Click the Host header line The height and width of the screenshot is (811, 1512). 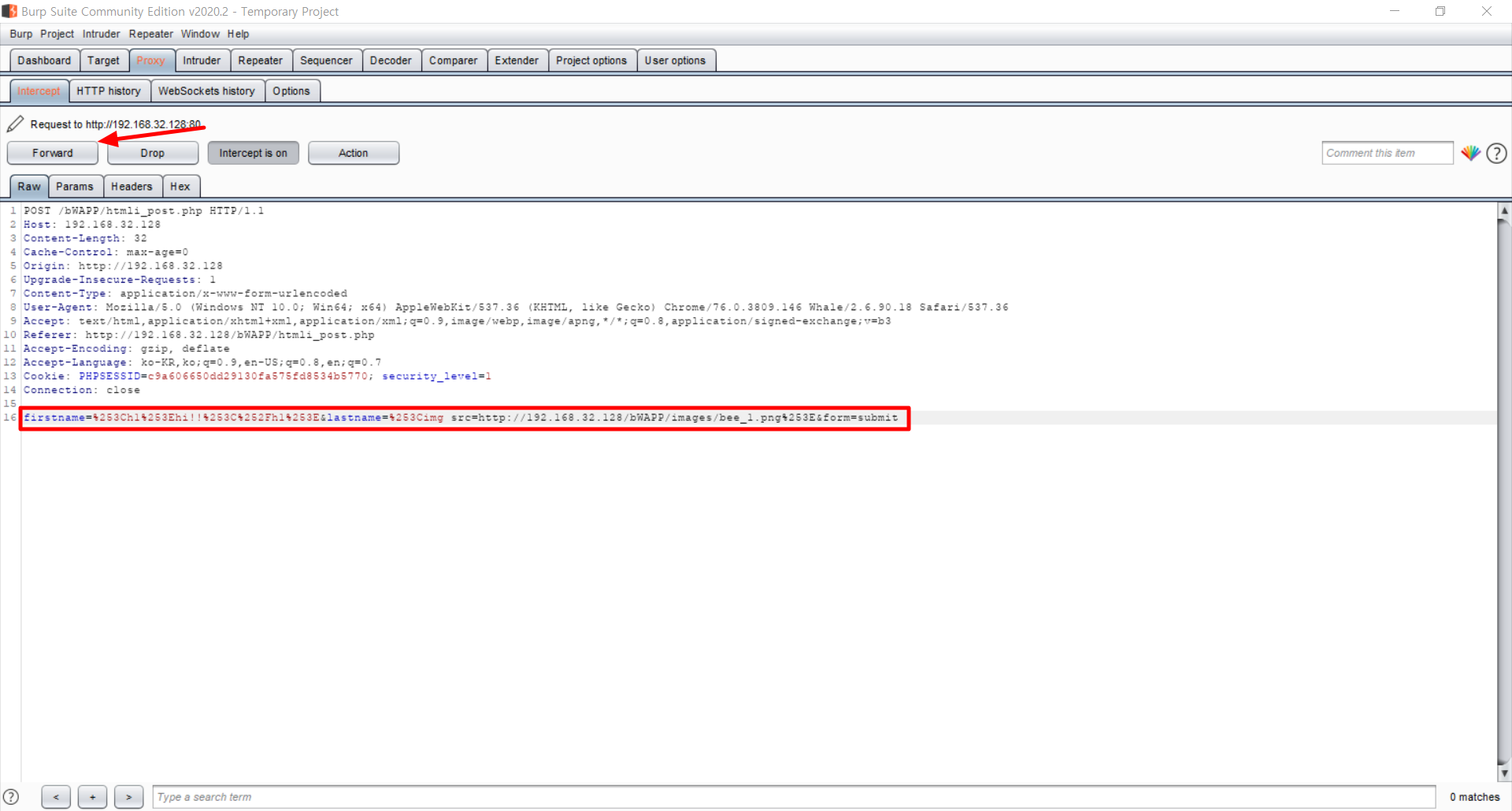pyautogui.click(x=92, y=224)
